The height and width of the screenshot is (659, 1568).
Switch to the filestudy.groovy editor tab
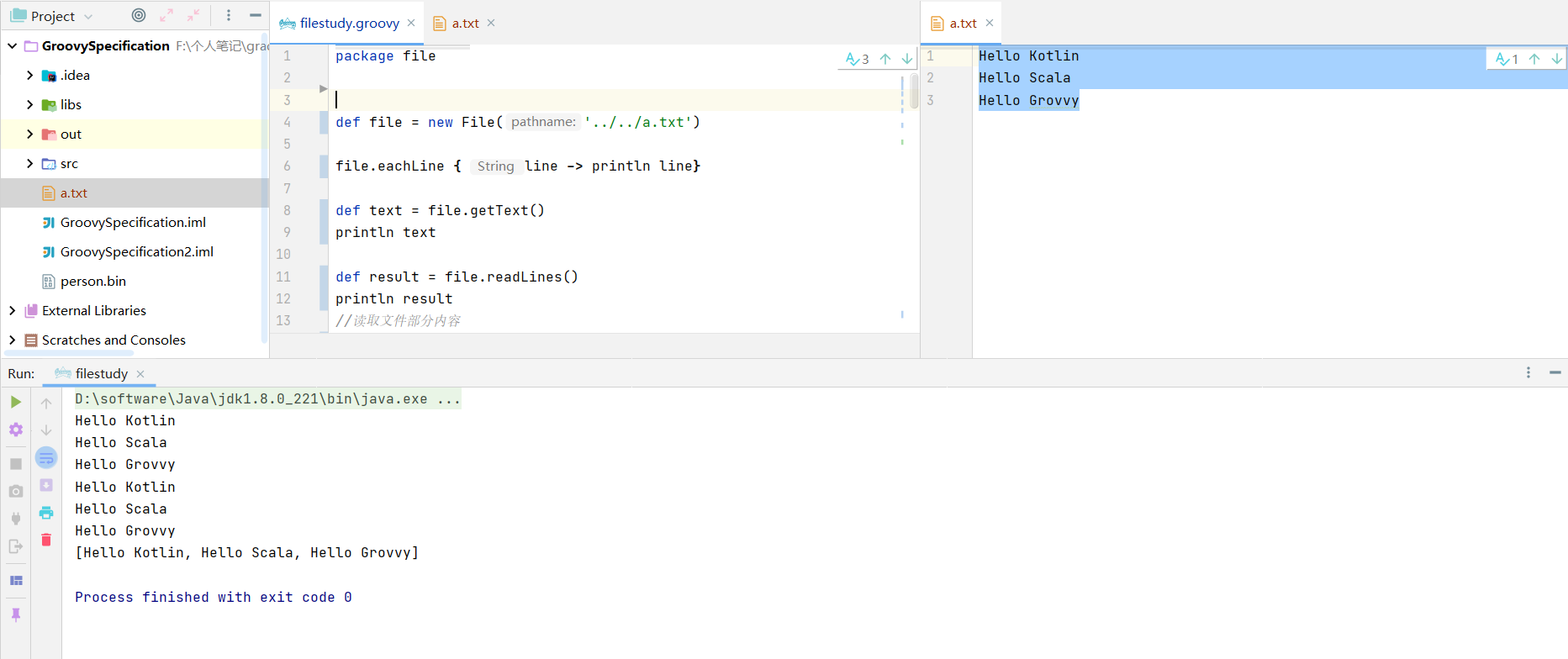[349, 24]
